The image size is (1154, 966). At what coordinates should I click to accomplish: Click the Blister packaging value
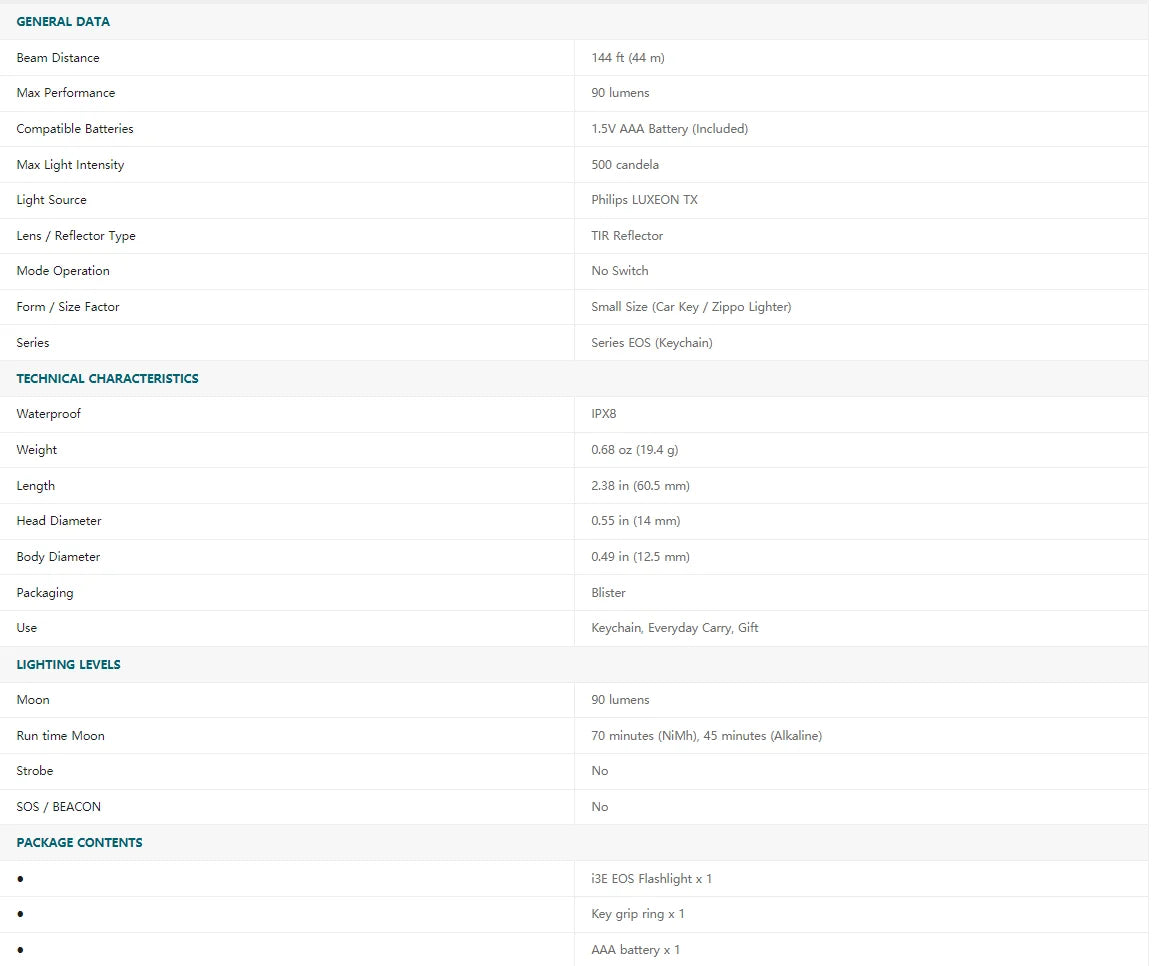click(608, 593)
